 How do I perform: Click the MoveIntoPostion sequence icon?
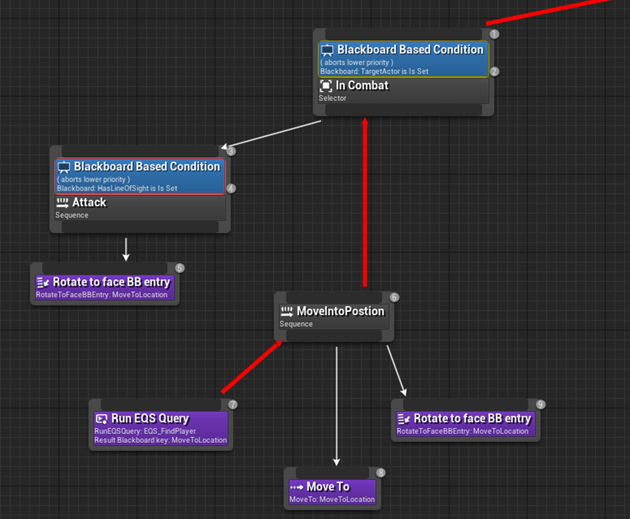coord(287,311)
